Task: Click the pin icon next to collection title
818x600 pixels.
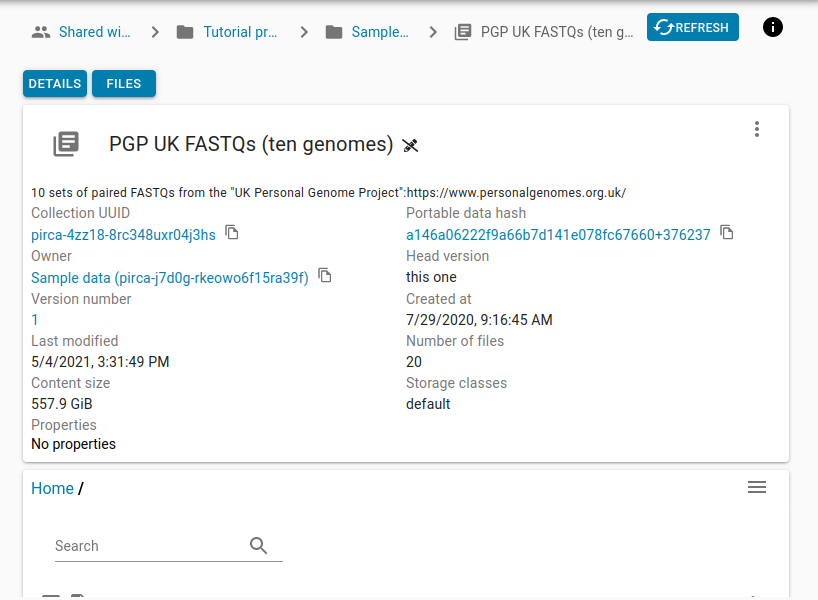Action: [410, 146]
